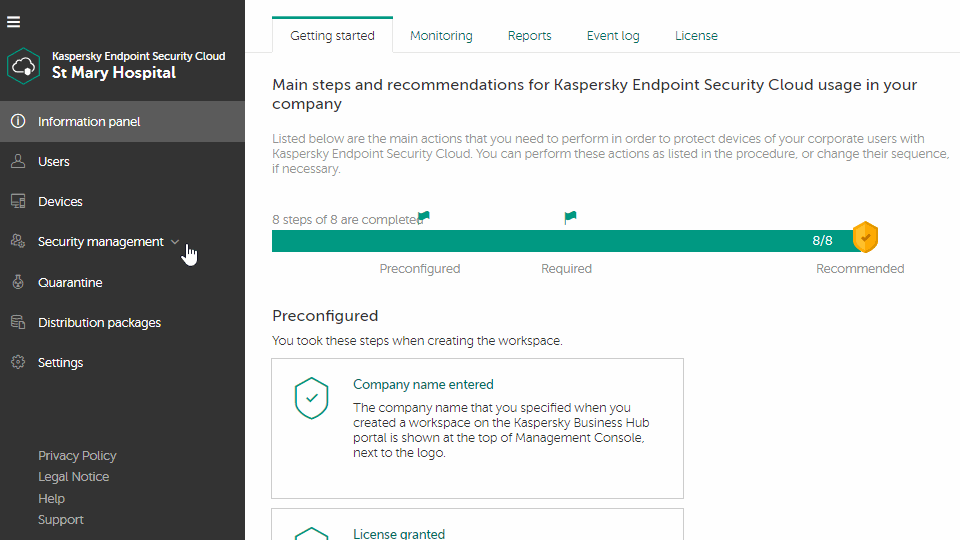Viewport: 960px width, 540px height.
Task: Click the Users person icon
Action: (x=17, y=161)
